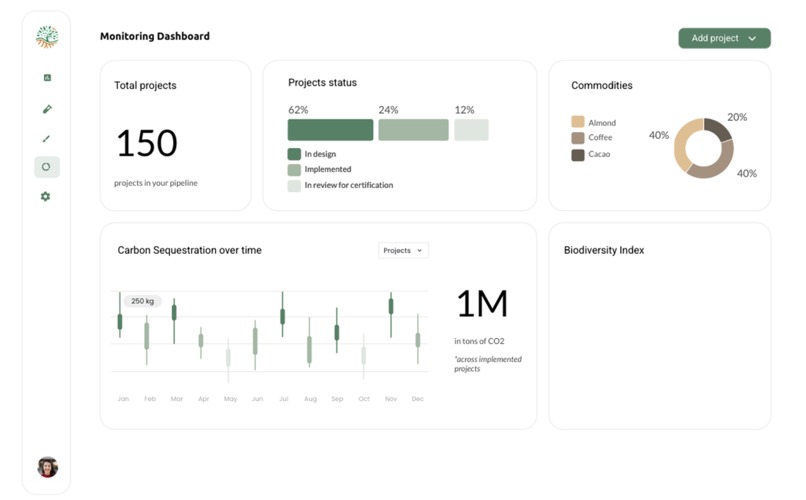Viewport: 806px width, 500px height.
Task: Click the Add project button
Action: coord(724,39)
